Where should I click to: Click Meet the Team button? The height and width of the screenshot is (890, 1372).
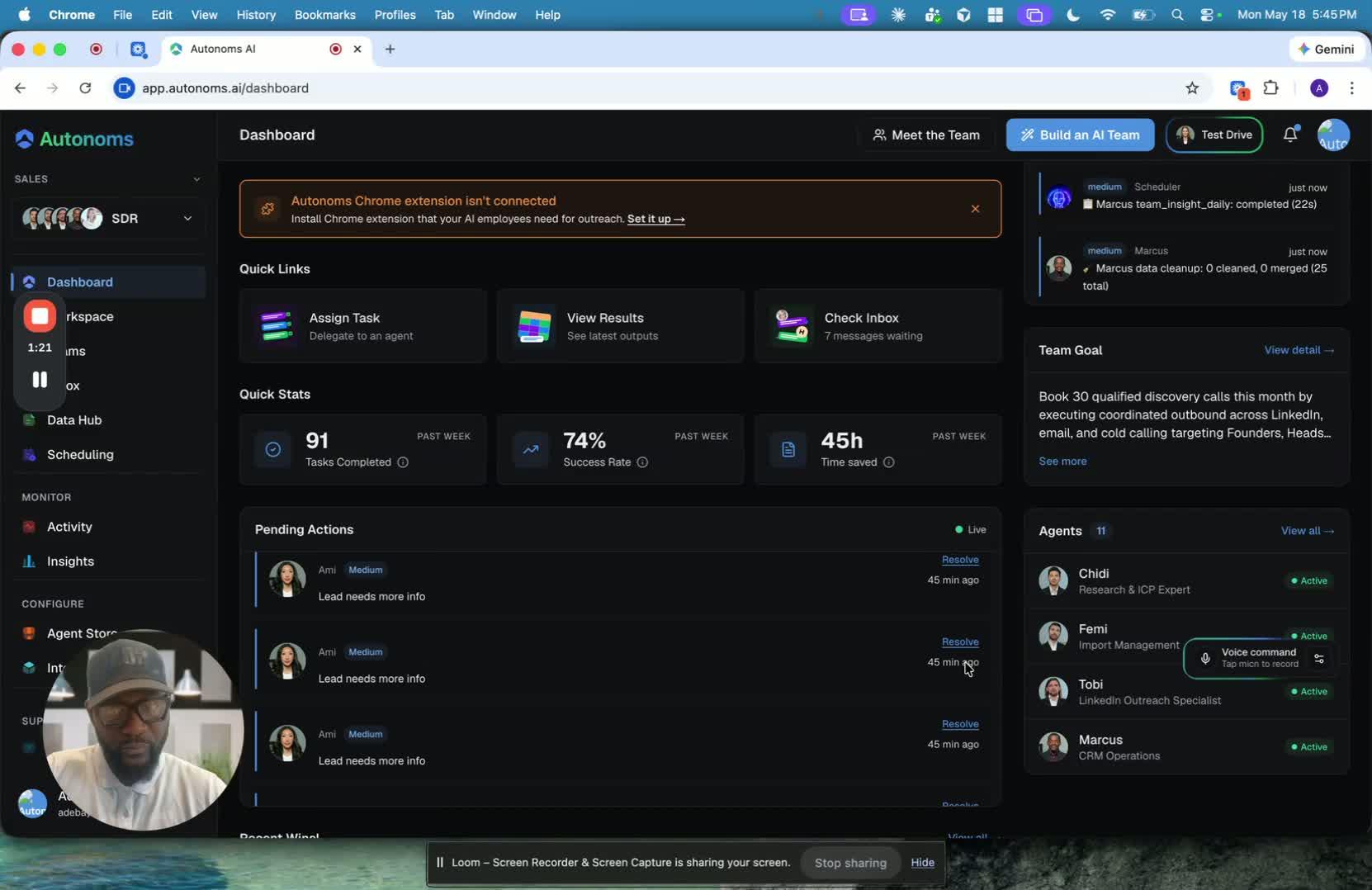(x=926, y=135)
